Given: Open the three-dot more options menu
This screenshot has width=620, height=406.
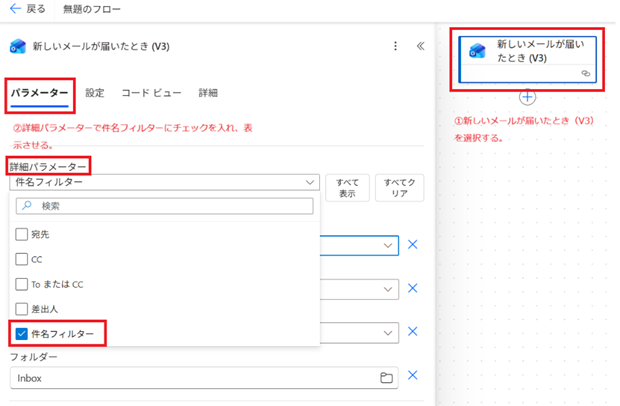Looking at the screenshot, I should click(x=395, y=46).
